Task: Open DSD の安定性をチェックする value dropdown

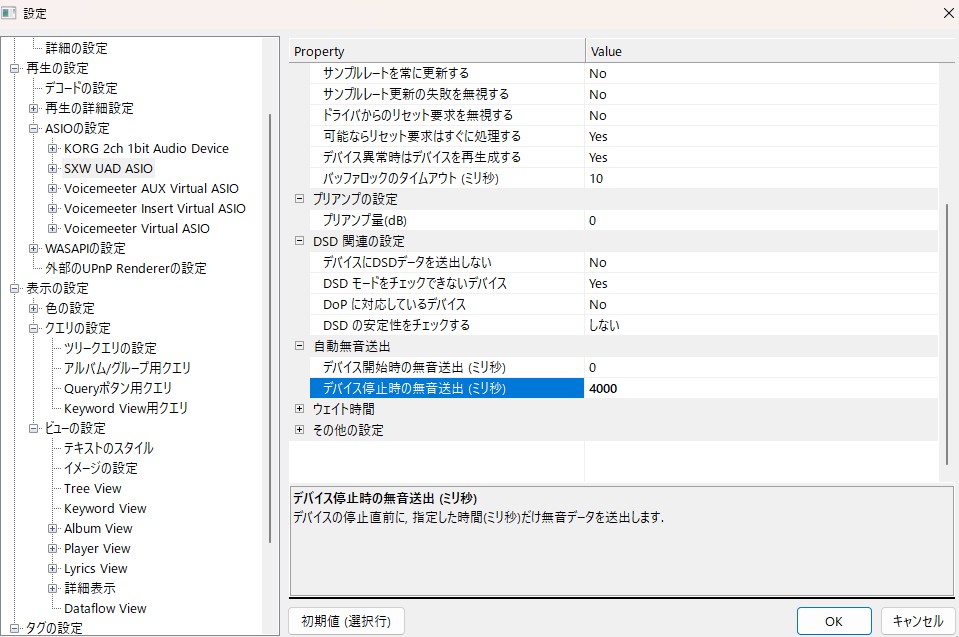Action: pyautogui.click(x=760, y=325)
